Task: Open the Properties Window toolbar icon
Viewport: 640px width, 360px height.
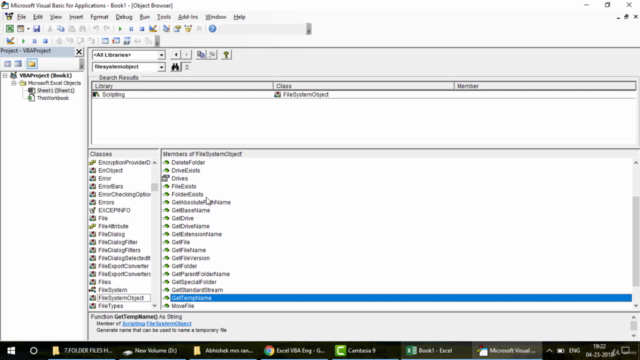Action: pyautogui.click(x=177, y=29)
